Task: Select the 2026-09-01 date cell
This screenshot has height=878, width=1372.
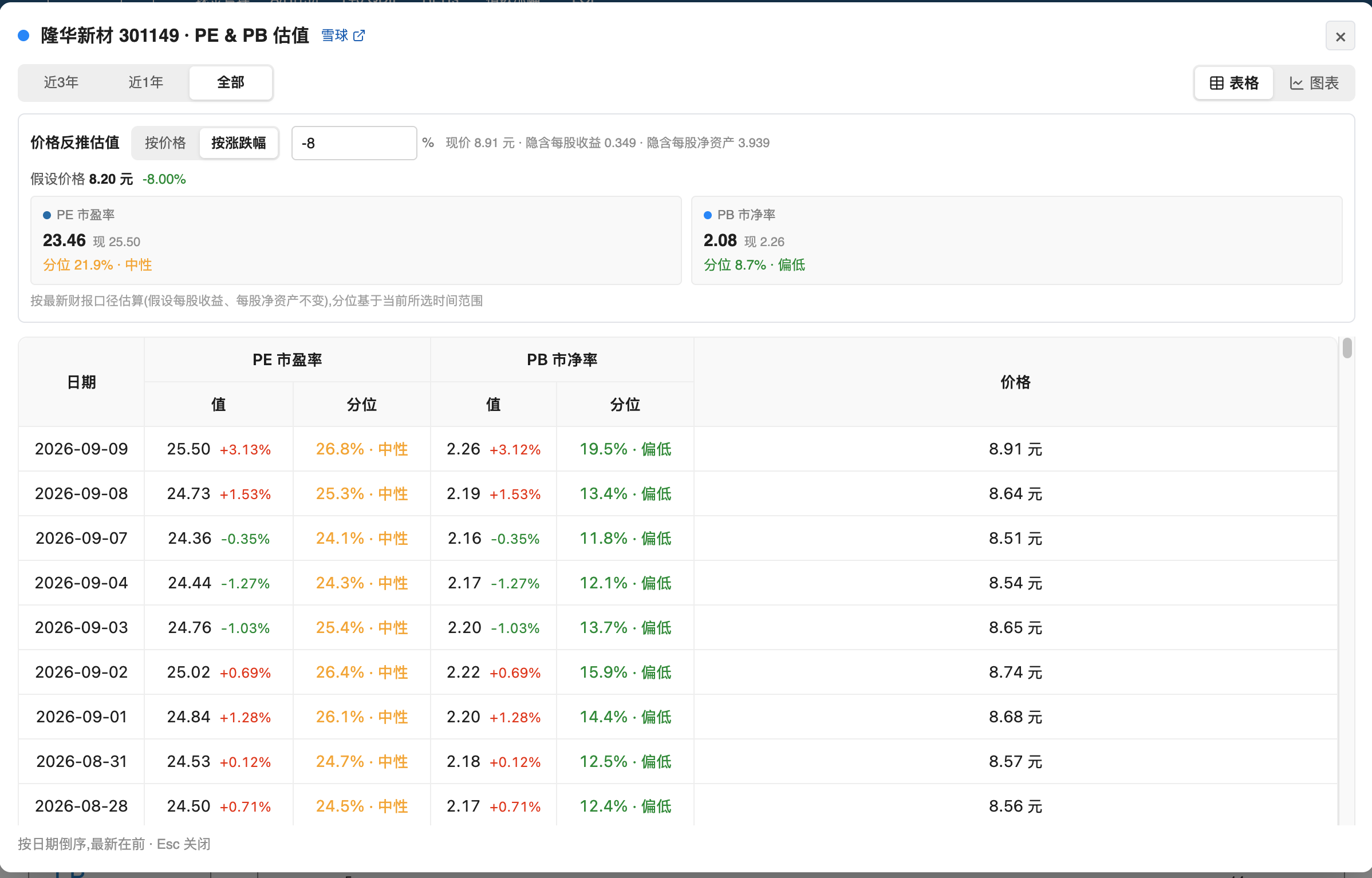Action: [81, 717]
